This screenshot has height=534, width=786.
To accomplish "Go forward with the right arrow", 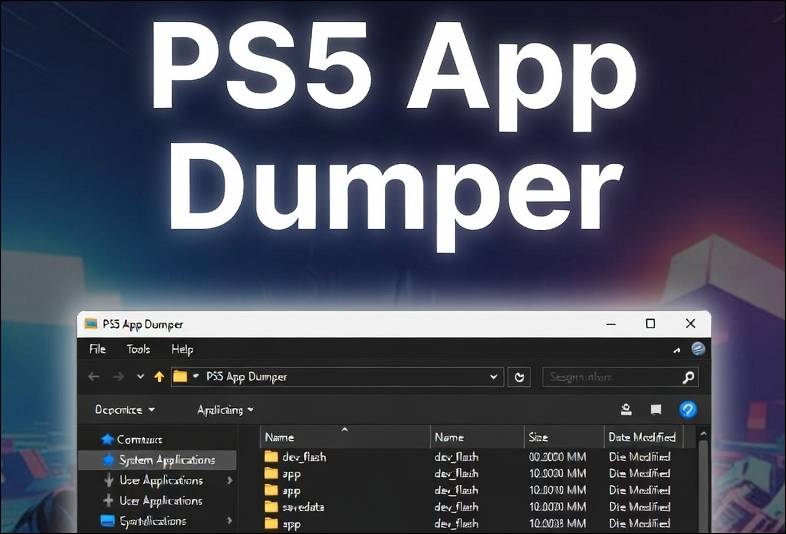I will coord(119,377).
